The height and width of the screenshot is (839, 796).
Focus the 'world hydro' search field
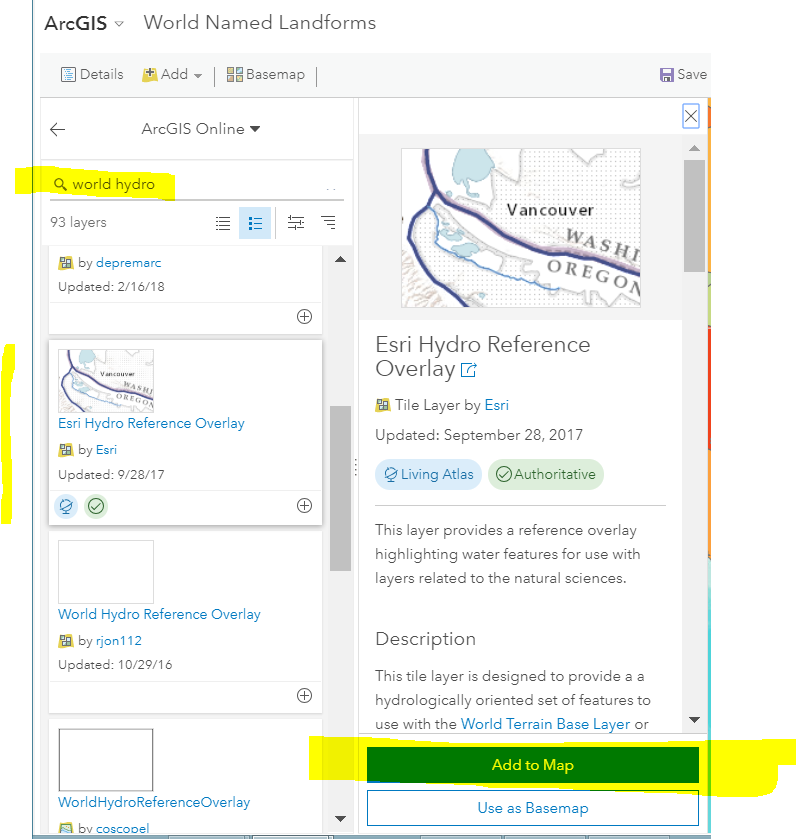[x=197, y=185]
